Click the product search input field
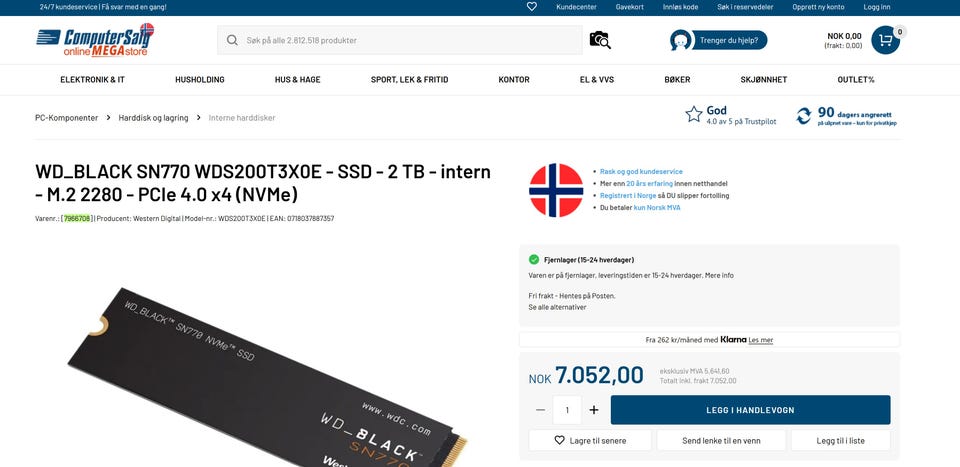This screenshot has height=467, width=960. pos(400,40)
